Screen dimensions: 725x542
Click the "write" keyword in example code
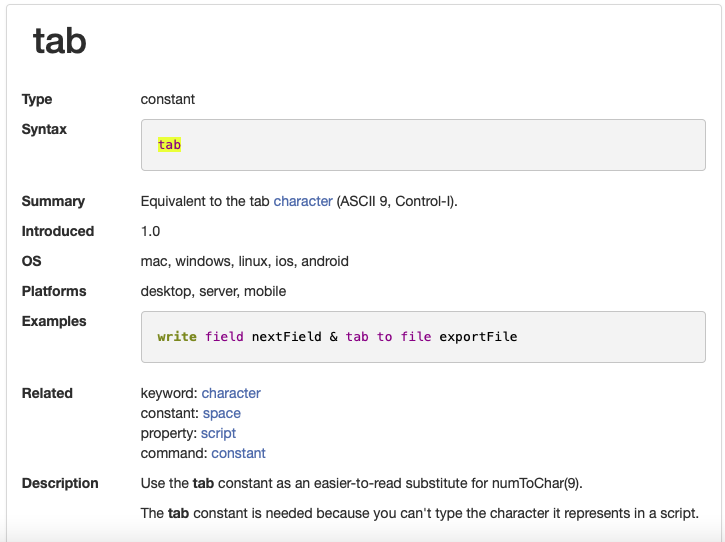(x=177, y=337)
